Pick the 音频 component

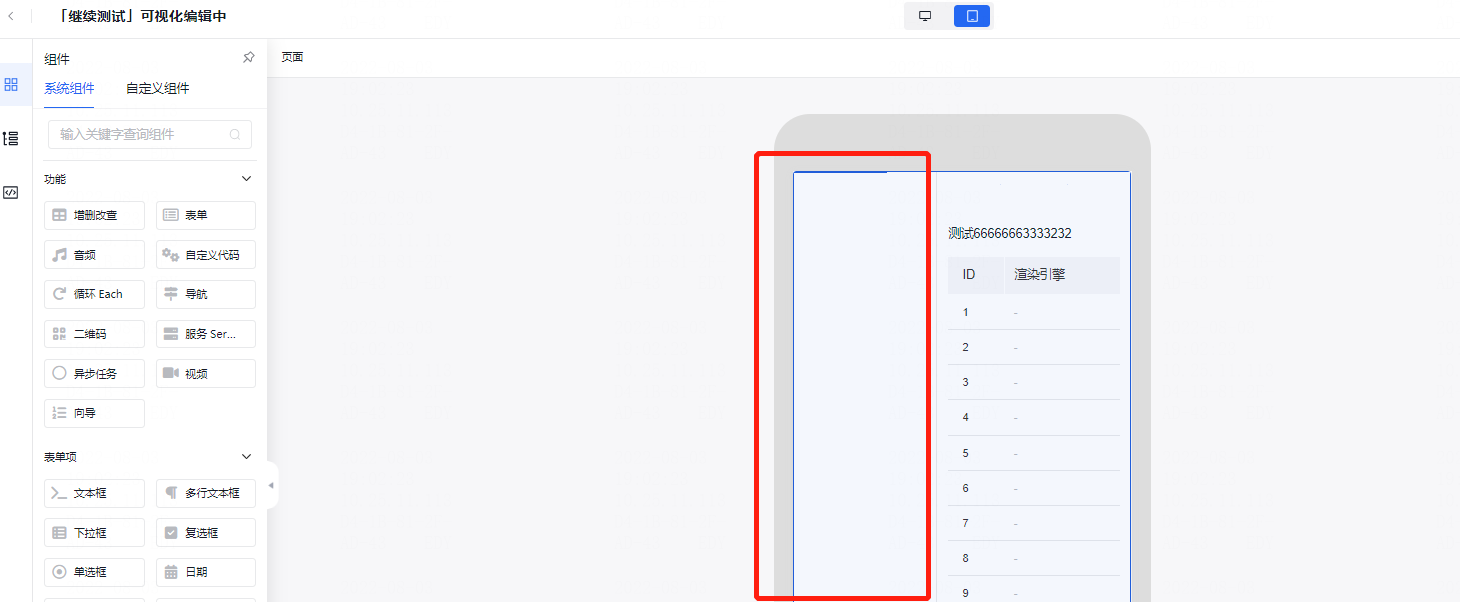point(95,255)
